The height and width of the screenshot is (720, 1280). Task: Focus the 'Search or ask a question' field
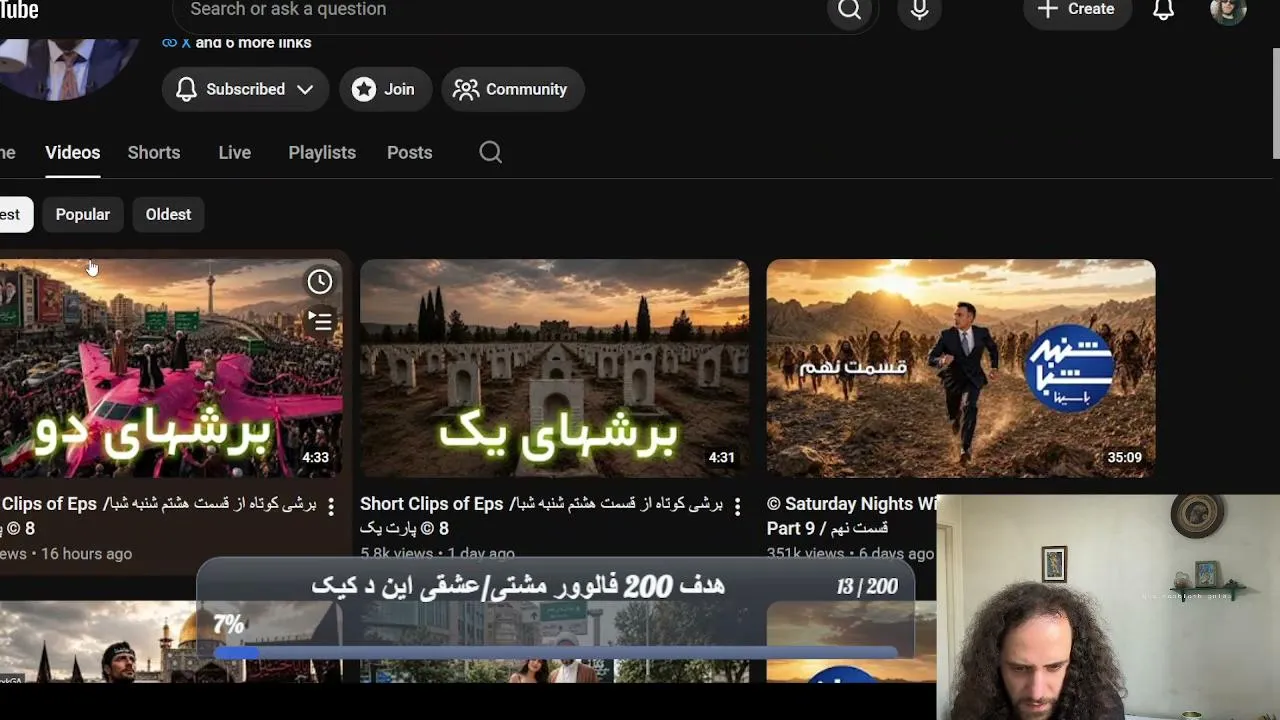coord(500,10)
